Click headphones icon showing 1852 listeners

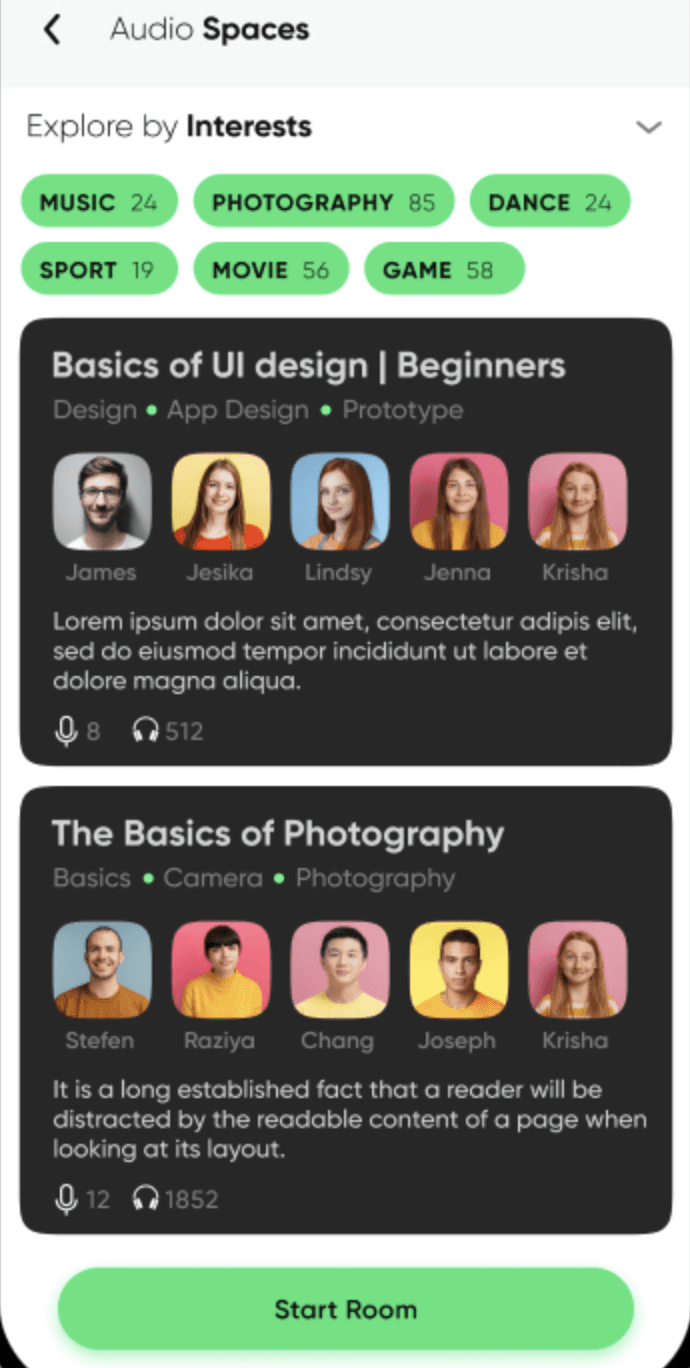146,1199
